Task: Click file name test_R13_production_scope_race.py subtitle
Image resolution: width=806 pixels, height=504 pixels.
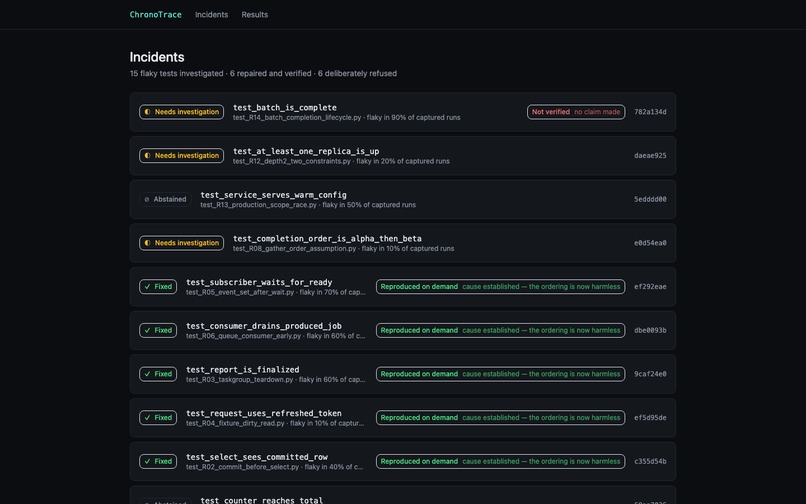Action: (259, 205)
